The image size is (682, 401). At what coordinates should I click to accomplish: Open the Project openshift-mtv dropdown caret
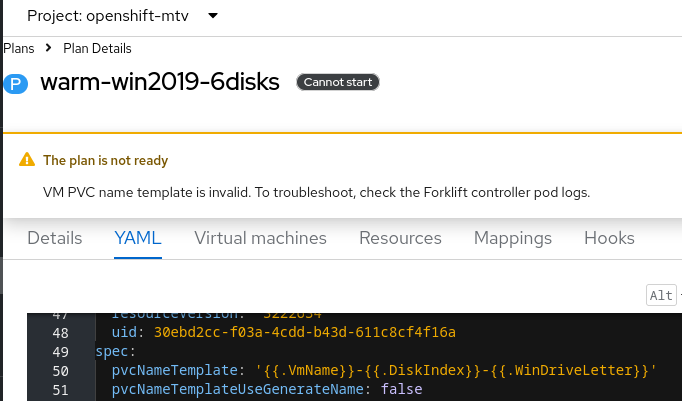(x=215, y=16)
